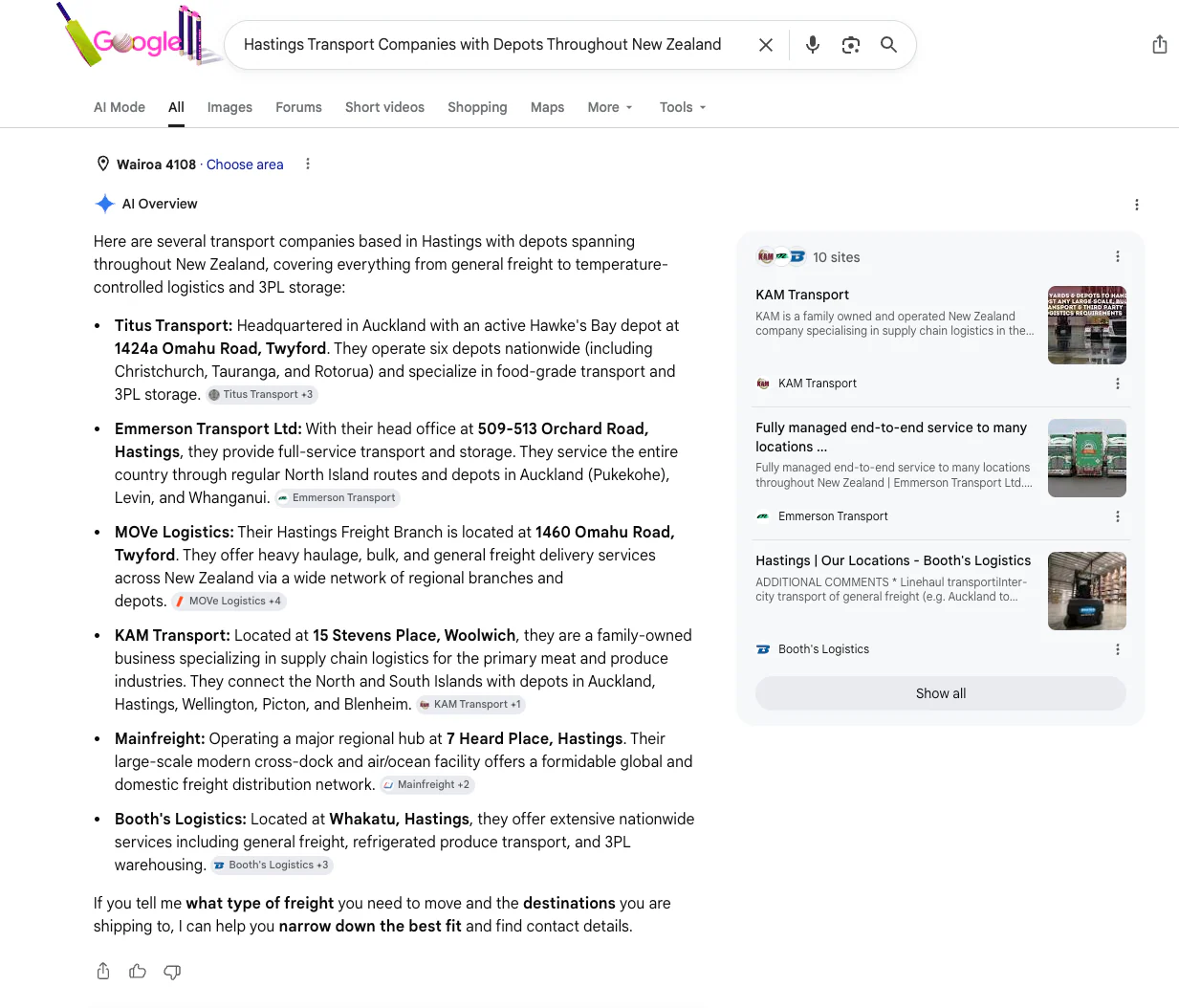The height and width of the screenshot is (1008, 1179).
Task: Open Titus Transport +3 source chip
Action: point(261,394)
